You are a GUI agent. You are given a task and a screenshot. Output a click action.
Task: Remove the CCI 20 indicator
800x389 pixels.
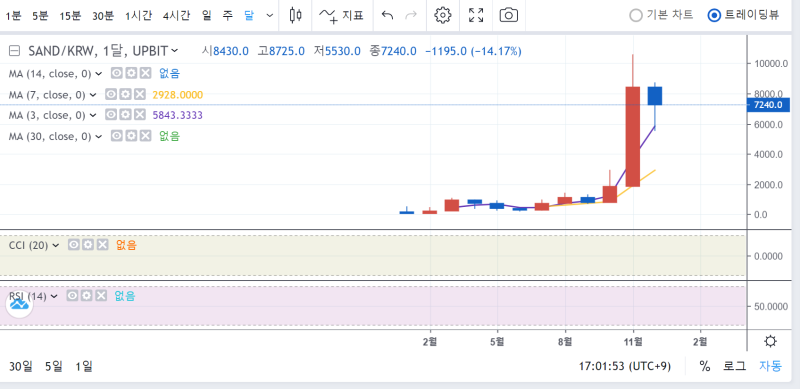tap(103, 245)
